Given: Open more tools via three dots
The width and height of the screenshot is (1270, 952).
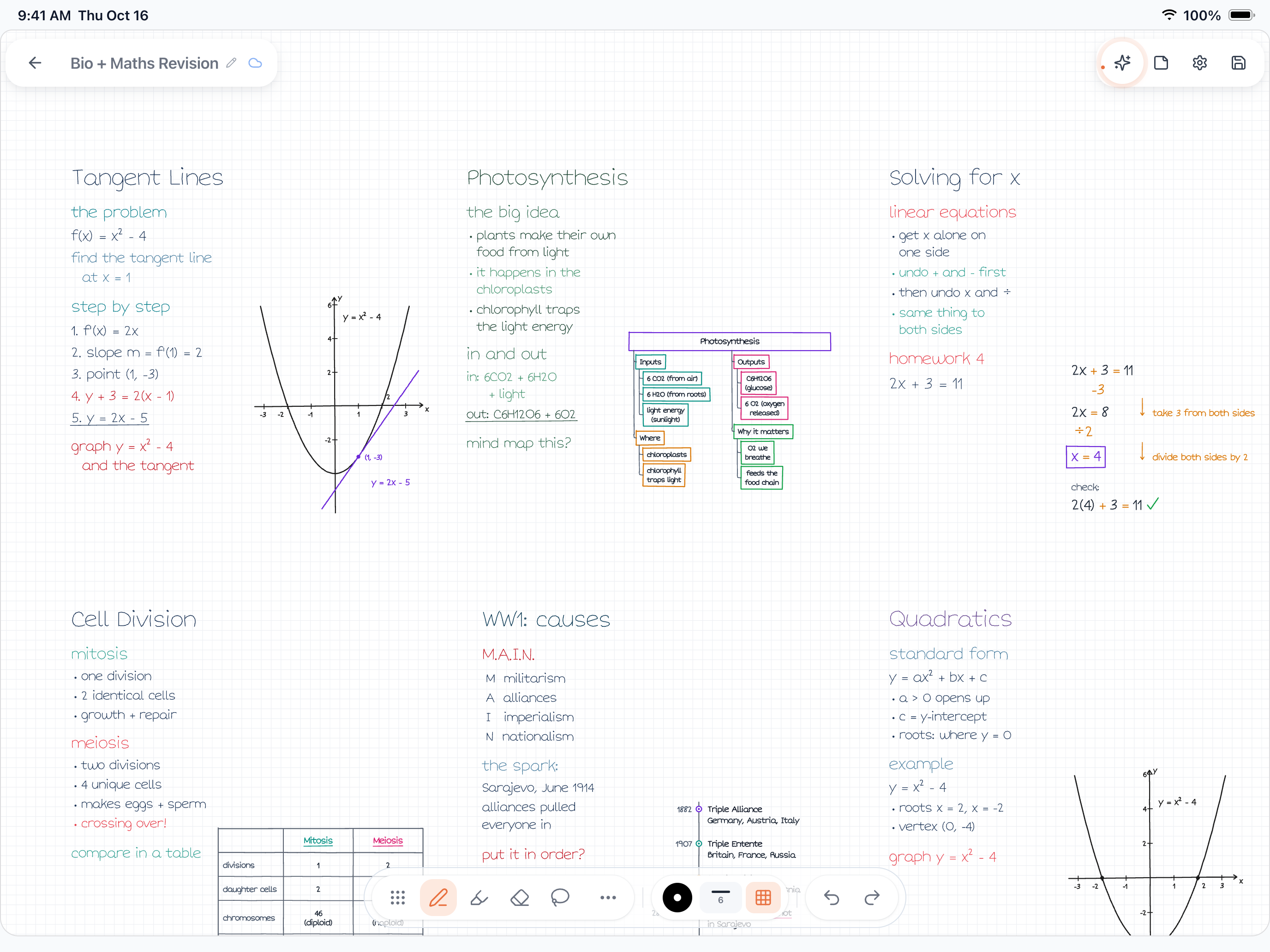Looking at the screenshot, I should point(607,898).
